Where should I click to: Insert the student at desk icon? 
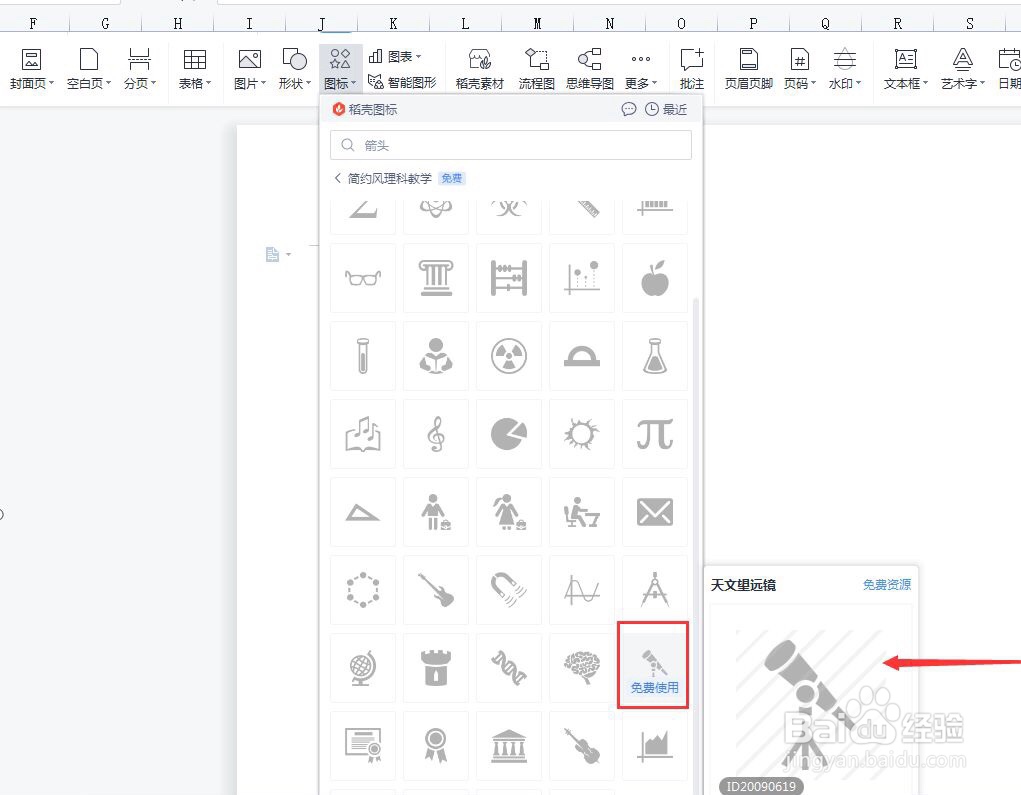tap(581, 512)
